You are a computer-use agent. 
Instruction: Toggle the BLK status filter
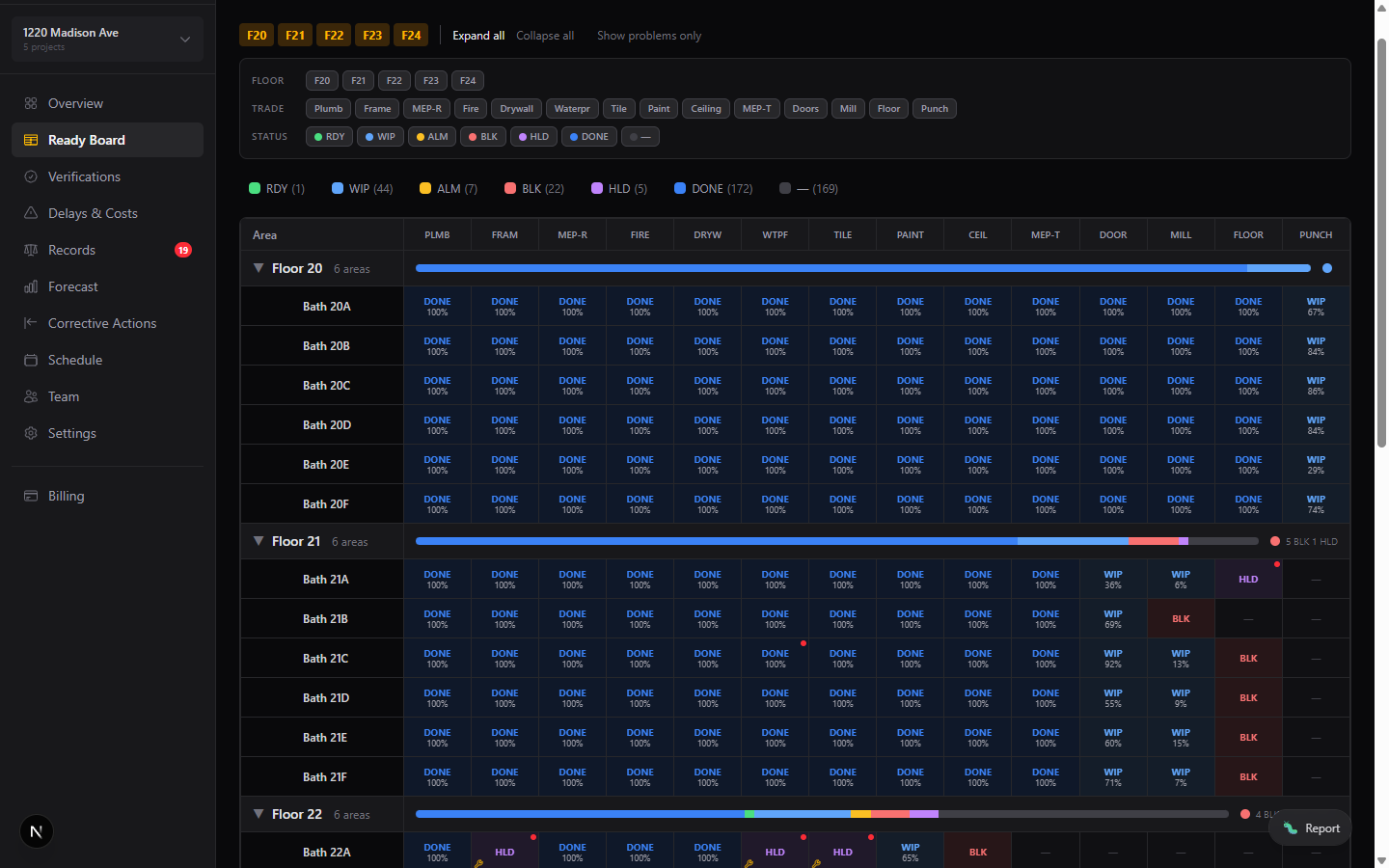click(x=483, y=137)
